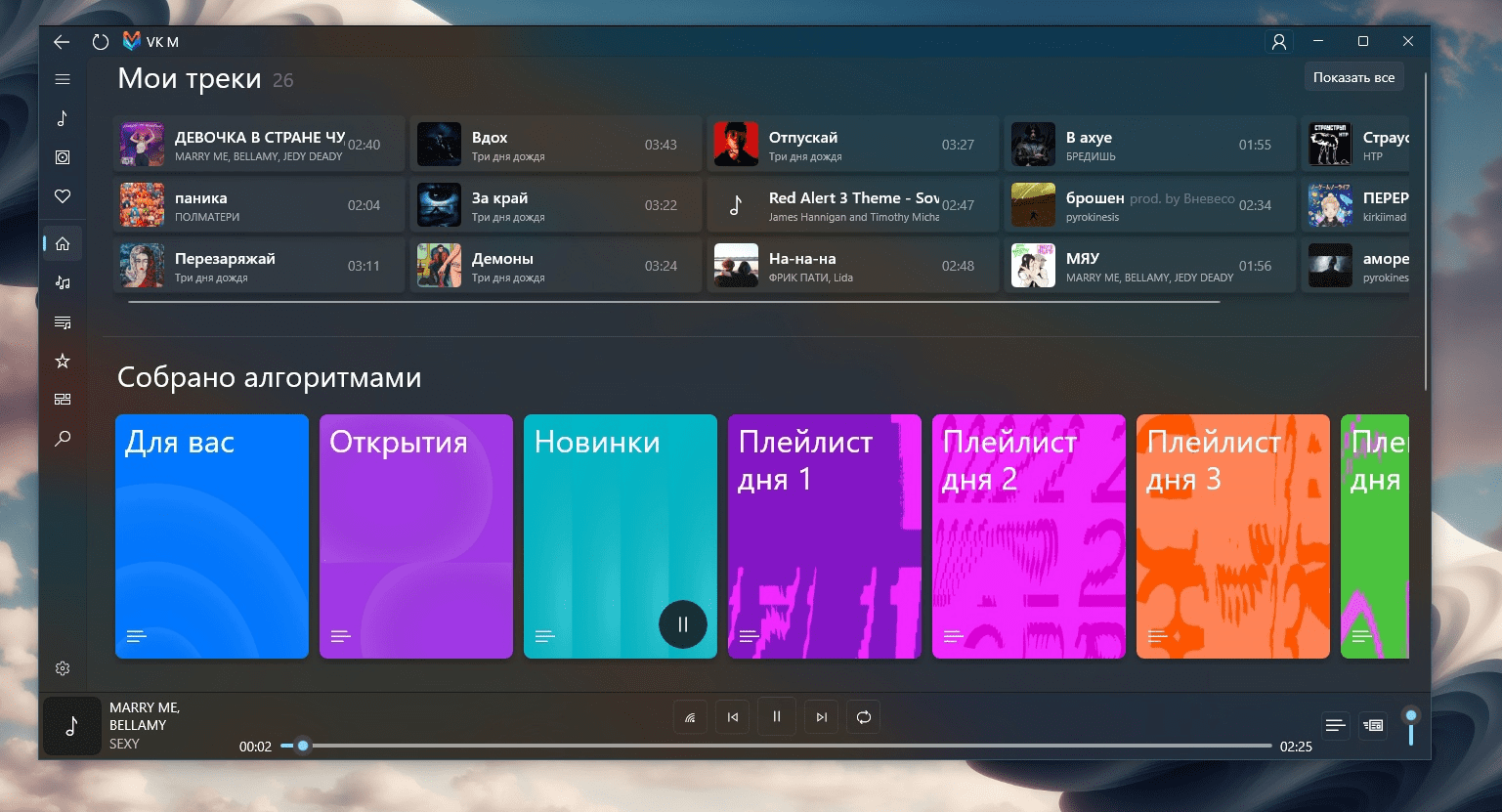Open the hamburger navigation menu
The height and width of the screenshot is (812, 1502).
coord(63,79)
